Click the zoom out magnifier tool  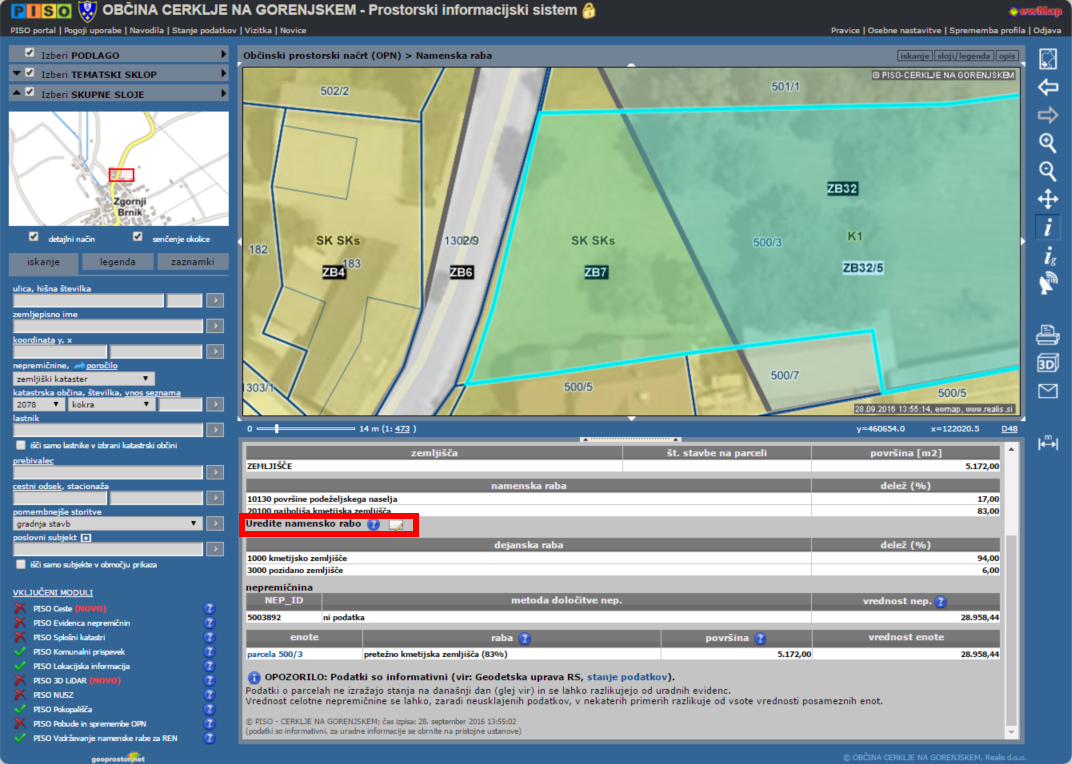[x=1047, y=171]
